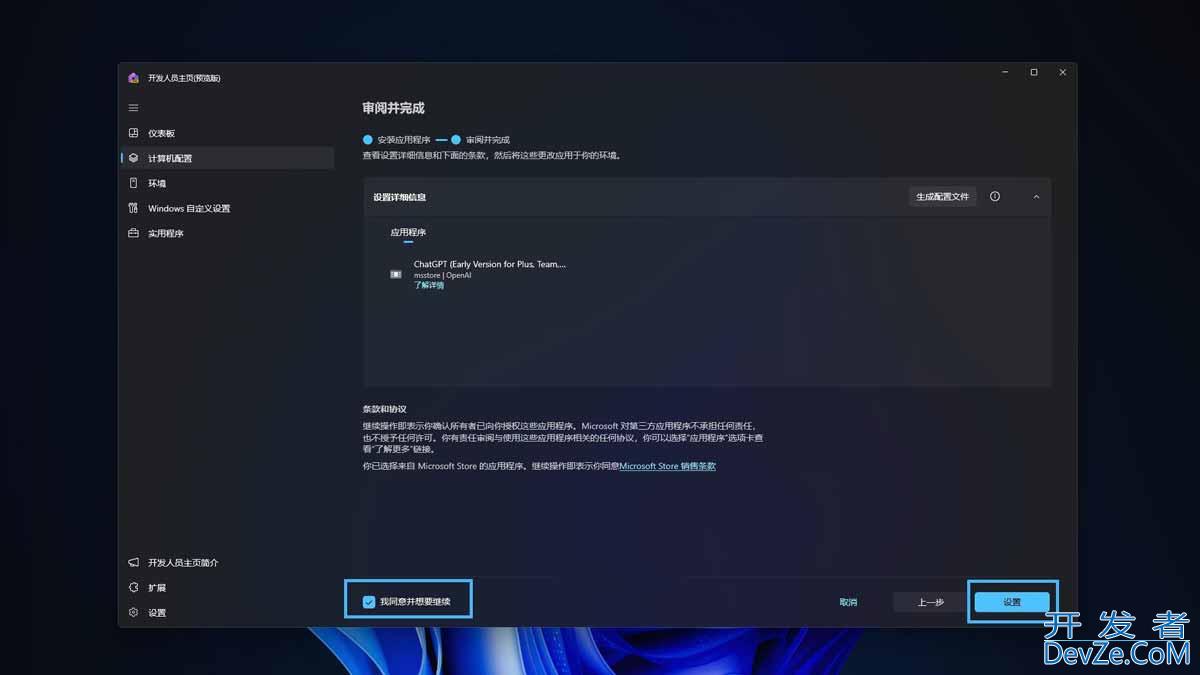Click the ChatGPT app package icon
1200x675 pixels.
click(x=396, y=274)
